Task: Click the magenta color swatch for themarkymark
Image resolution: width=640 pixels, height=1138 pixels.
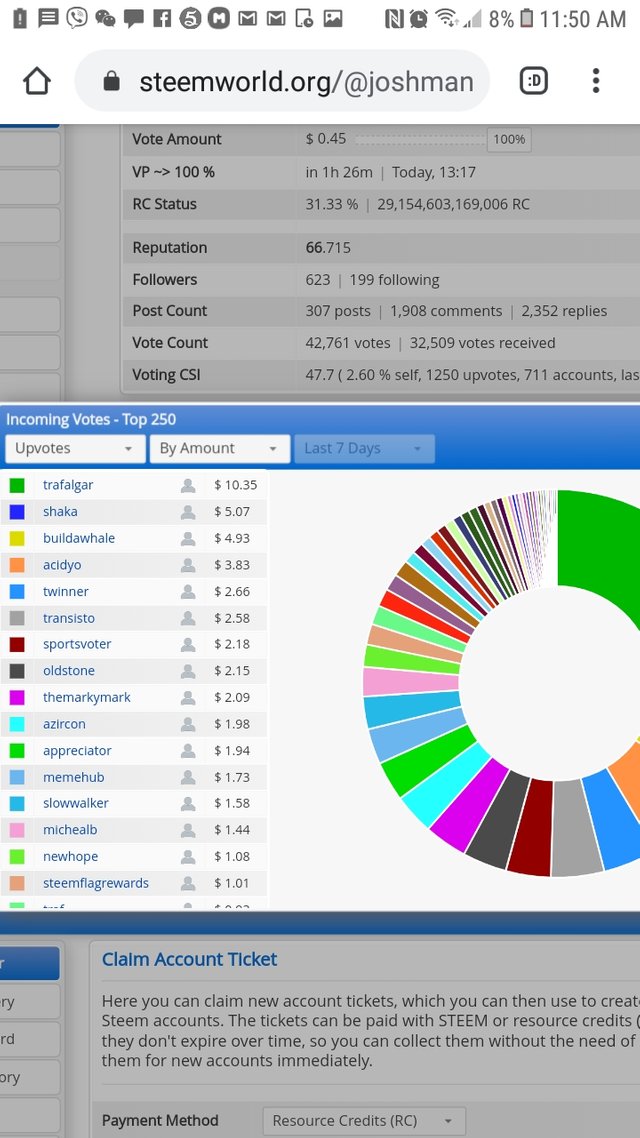Action: point(17,697)
